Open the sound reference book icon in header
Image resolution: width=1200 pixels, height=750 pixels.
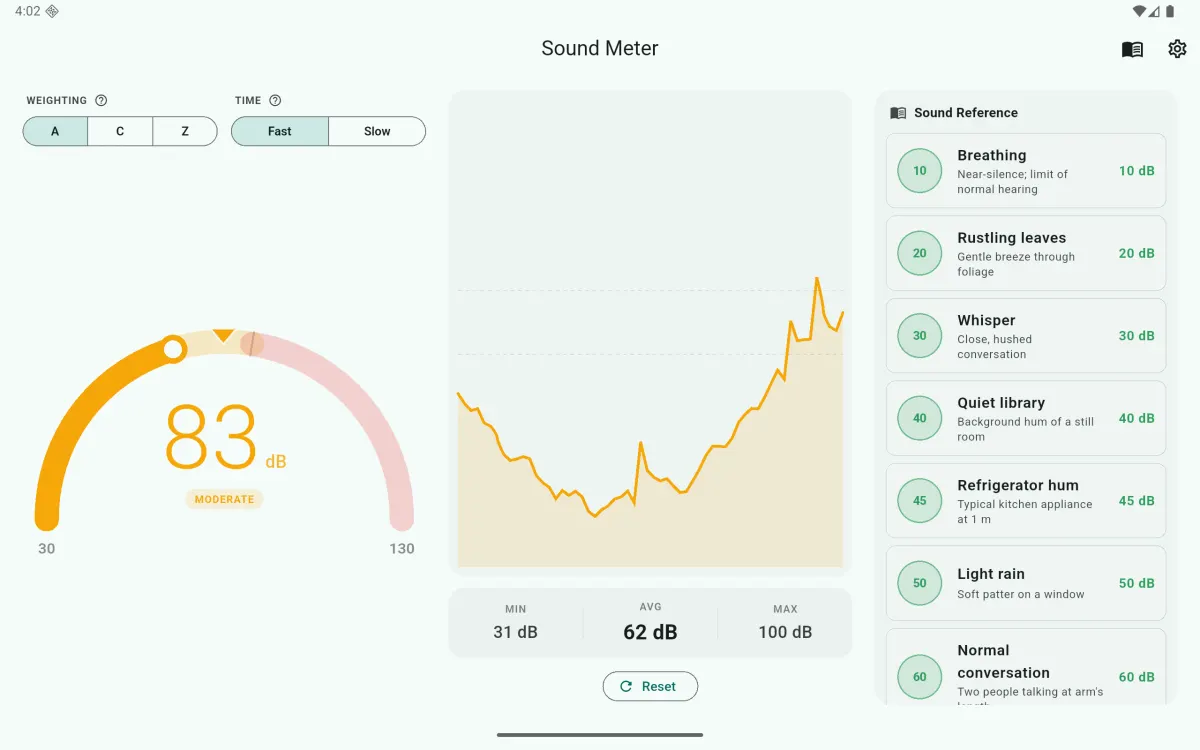tap(1132, 49)
